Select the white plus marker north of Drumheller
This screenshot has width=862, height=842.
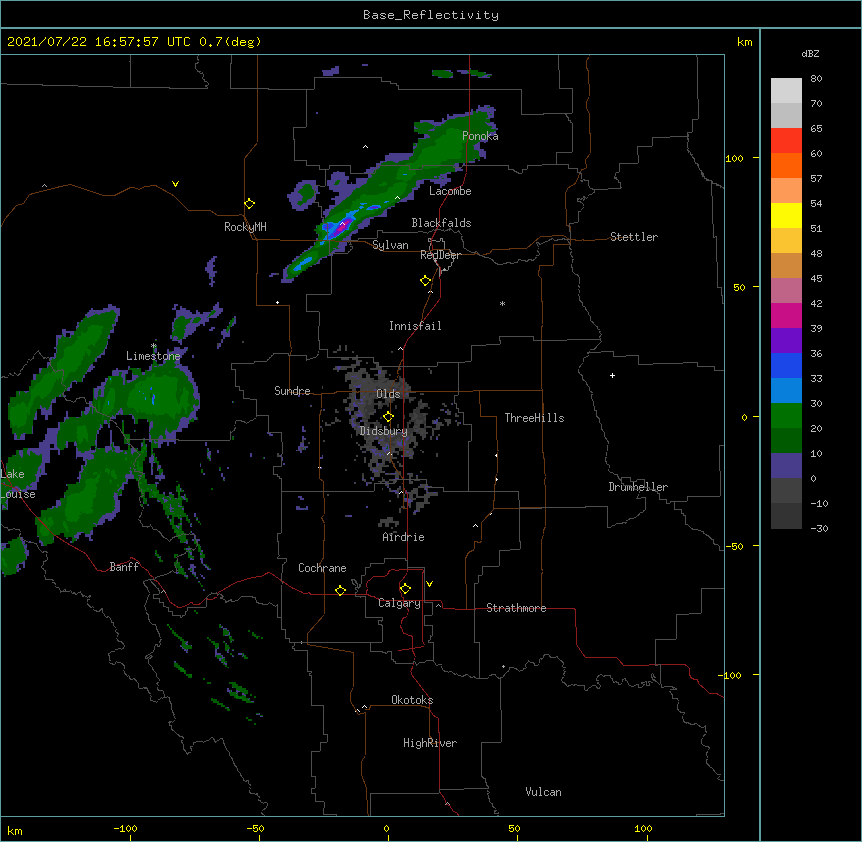point(612,375)
